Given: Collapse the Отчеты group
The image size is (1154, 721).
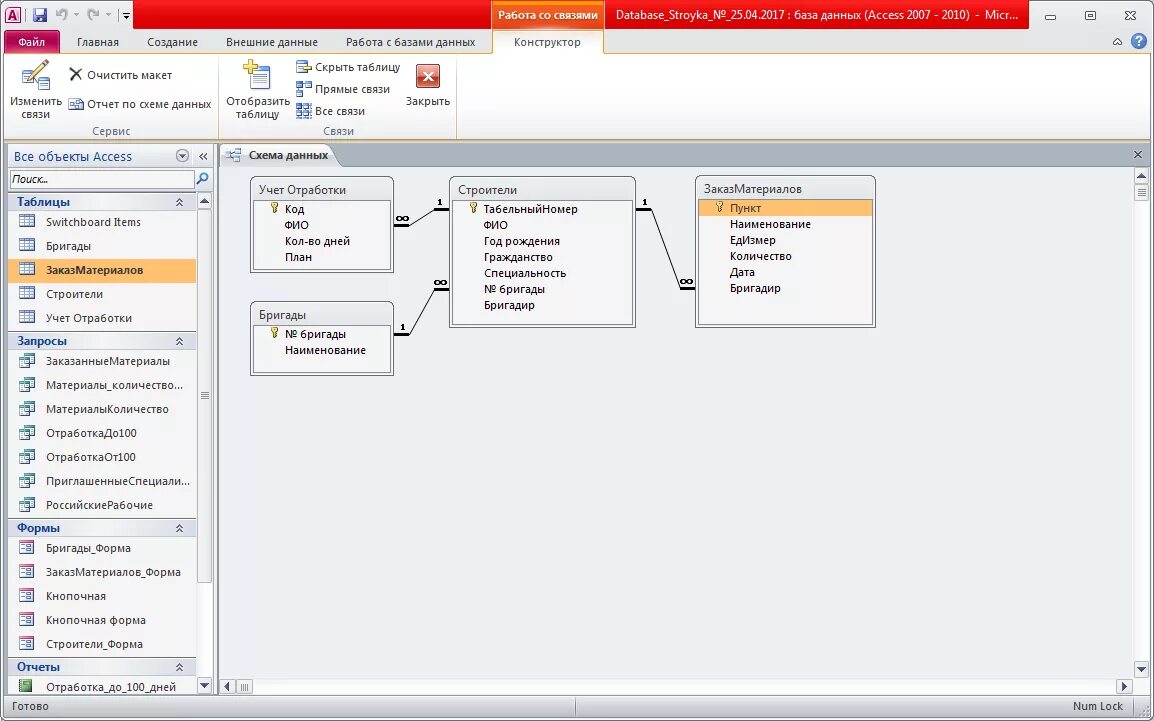Looking at the screenshot, I should click(x=179, y=667).
